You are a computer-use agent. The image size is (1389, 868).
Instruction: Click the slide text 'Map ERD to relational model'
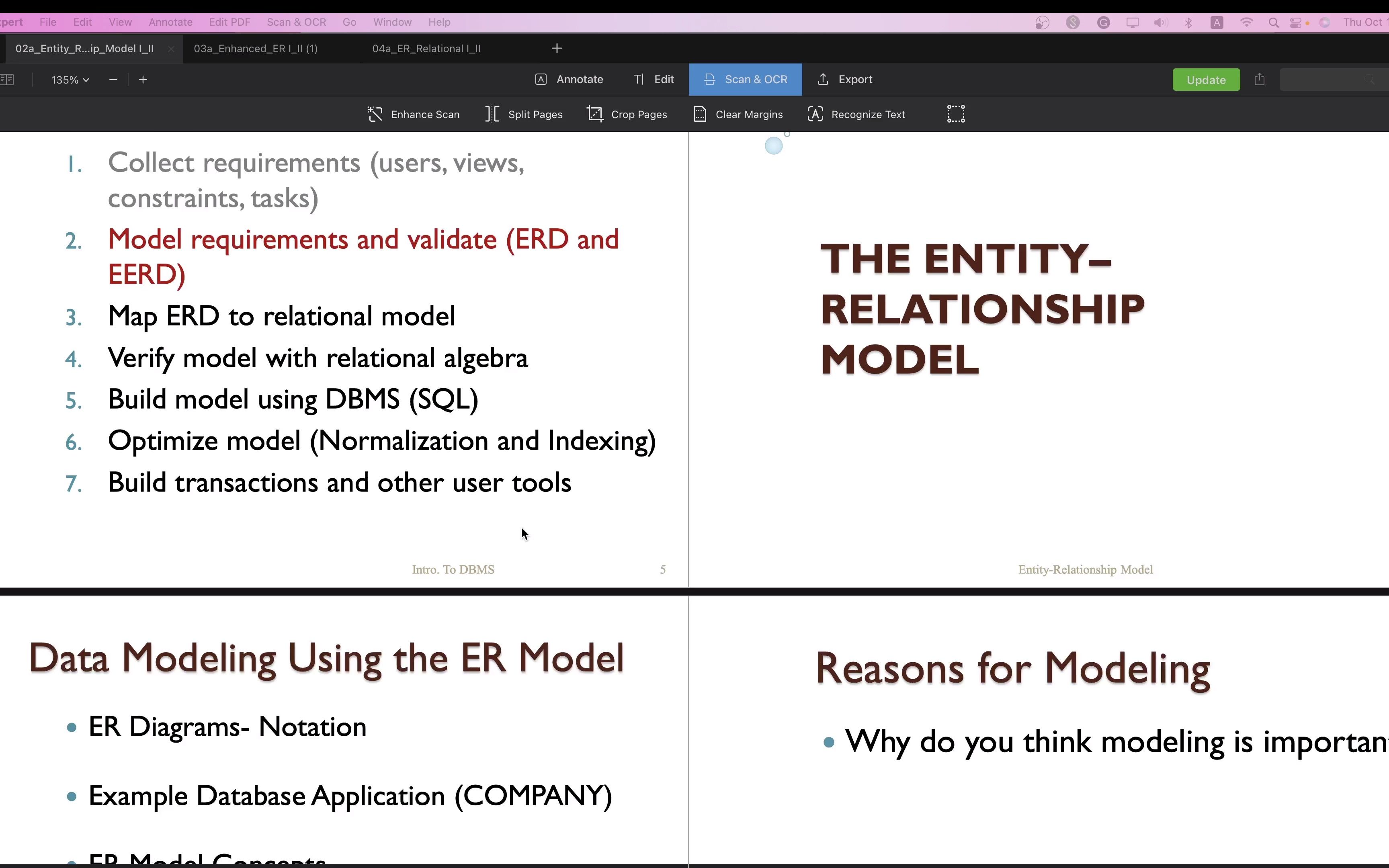[281, 316]
